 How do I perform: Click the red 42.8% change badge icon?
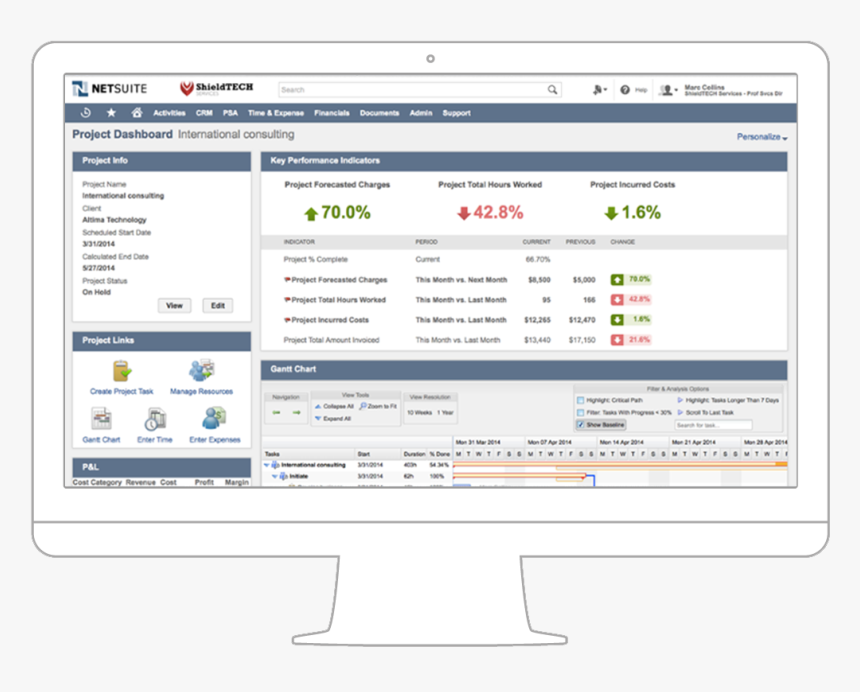[x=617, y=299]
